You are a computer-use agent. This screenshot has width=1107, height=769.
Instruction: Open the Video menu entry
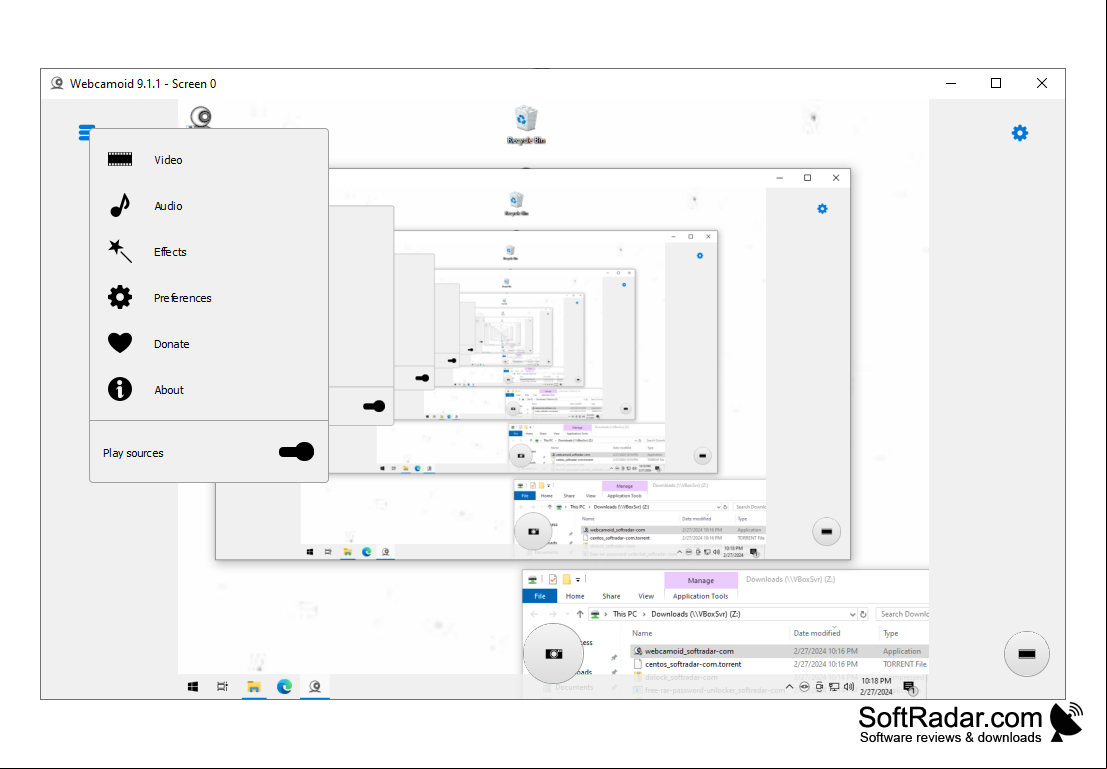[209, 160]
